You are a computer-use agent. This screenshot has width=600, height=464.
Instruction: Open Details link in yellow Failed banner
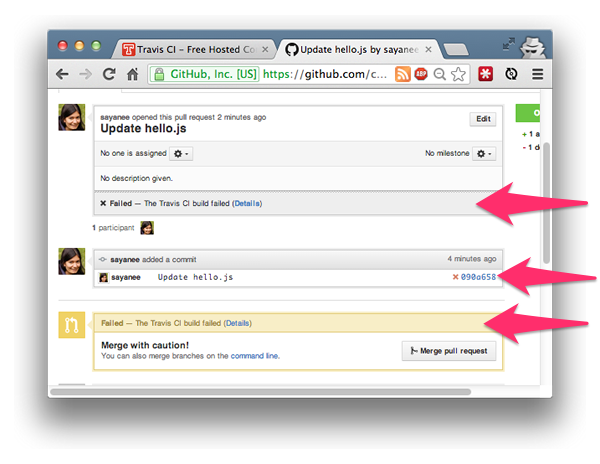pos(237,323)
